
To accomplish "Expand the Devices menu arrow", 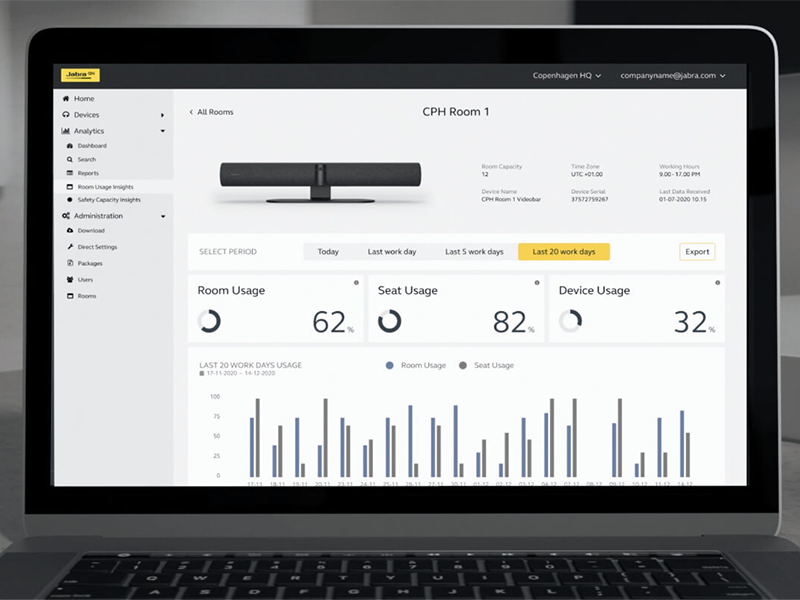I will (x=162, y=115).
